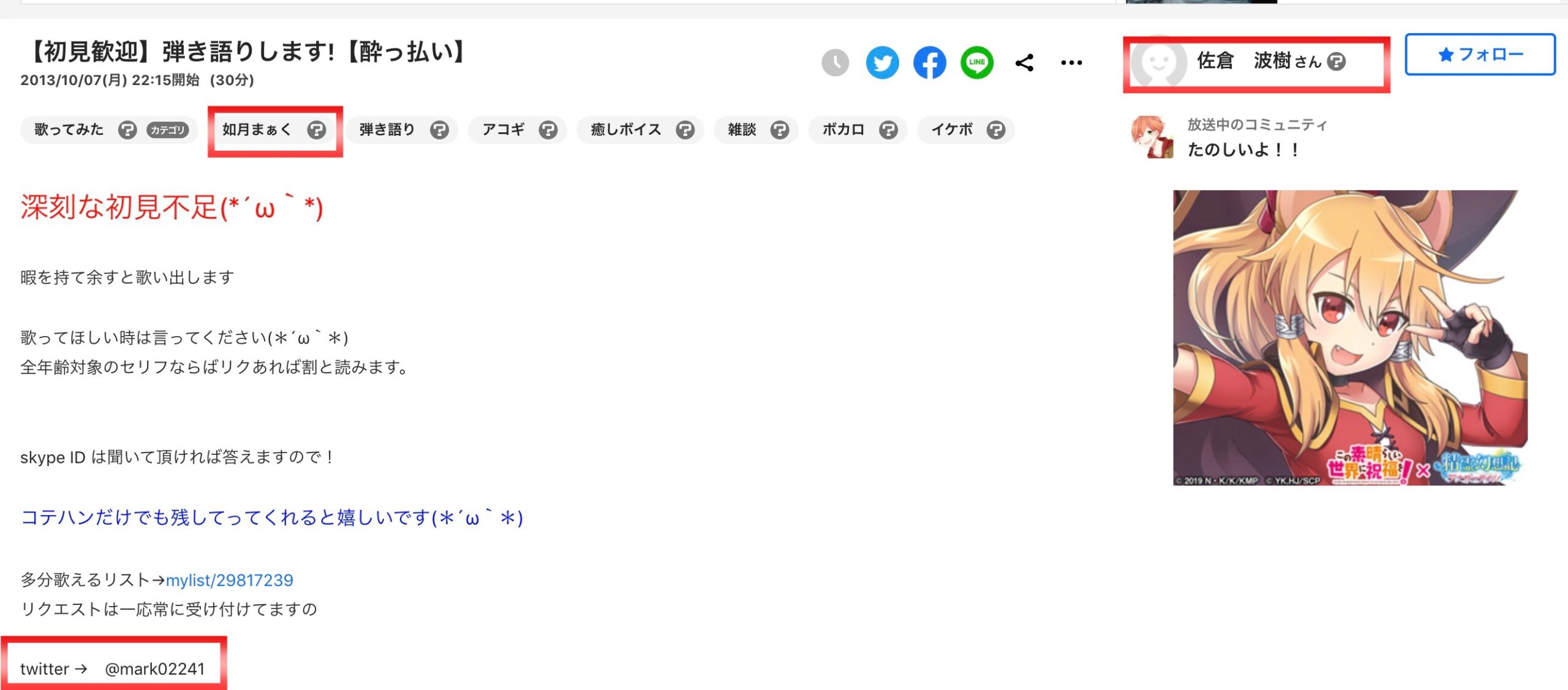Screen dimensions: 1568x690
Task: Open dictionary icon for 歌ってみた tag
Action: pos(127,130)
